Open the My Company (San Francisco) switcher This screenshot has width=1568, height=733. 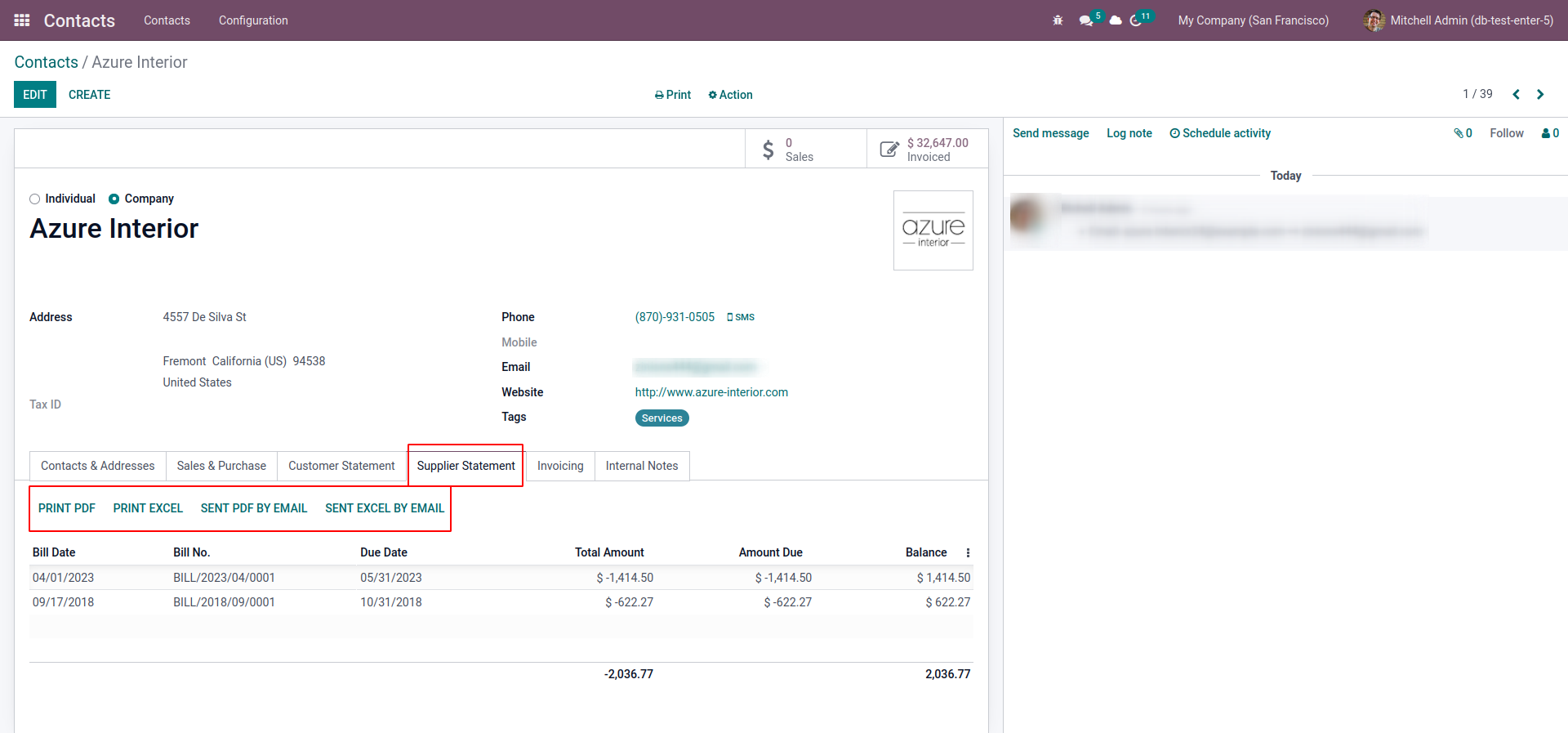(1253, 20)
